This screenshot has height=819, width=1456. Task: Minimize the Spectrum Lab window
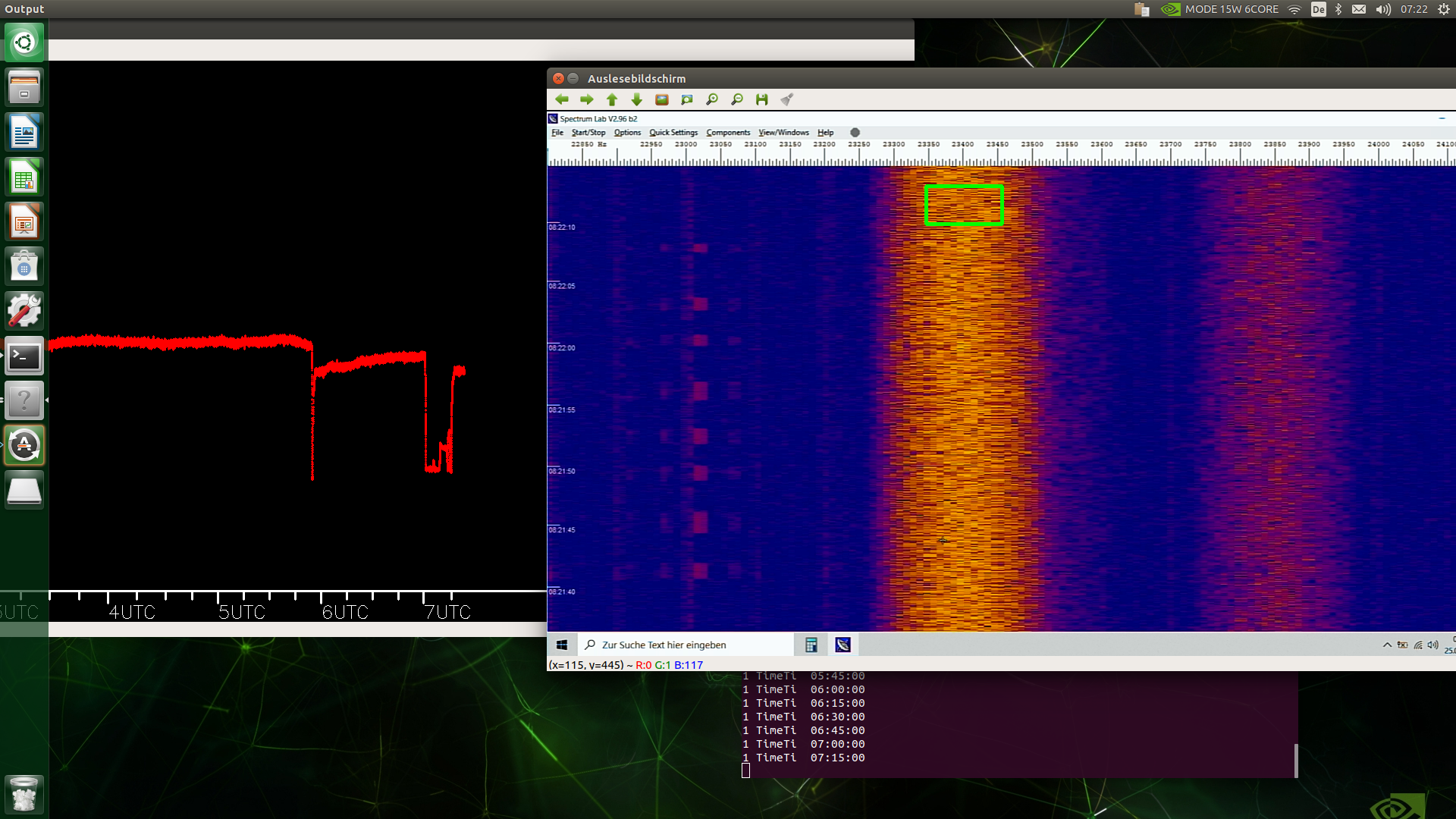[1442, 118]
